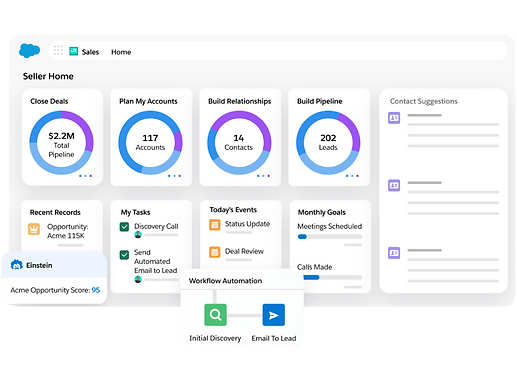Open the Deal Review event
Viewport: 517px width, 370px height.
244,251
